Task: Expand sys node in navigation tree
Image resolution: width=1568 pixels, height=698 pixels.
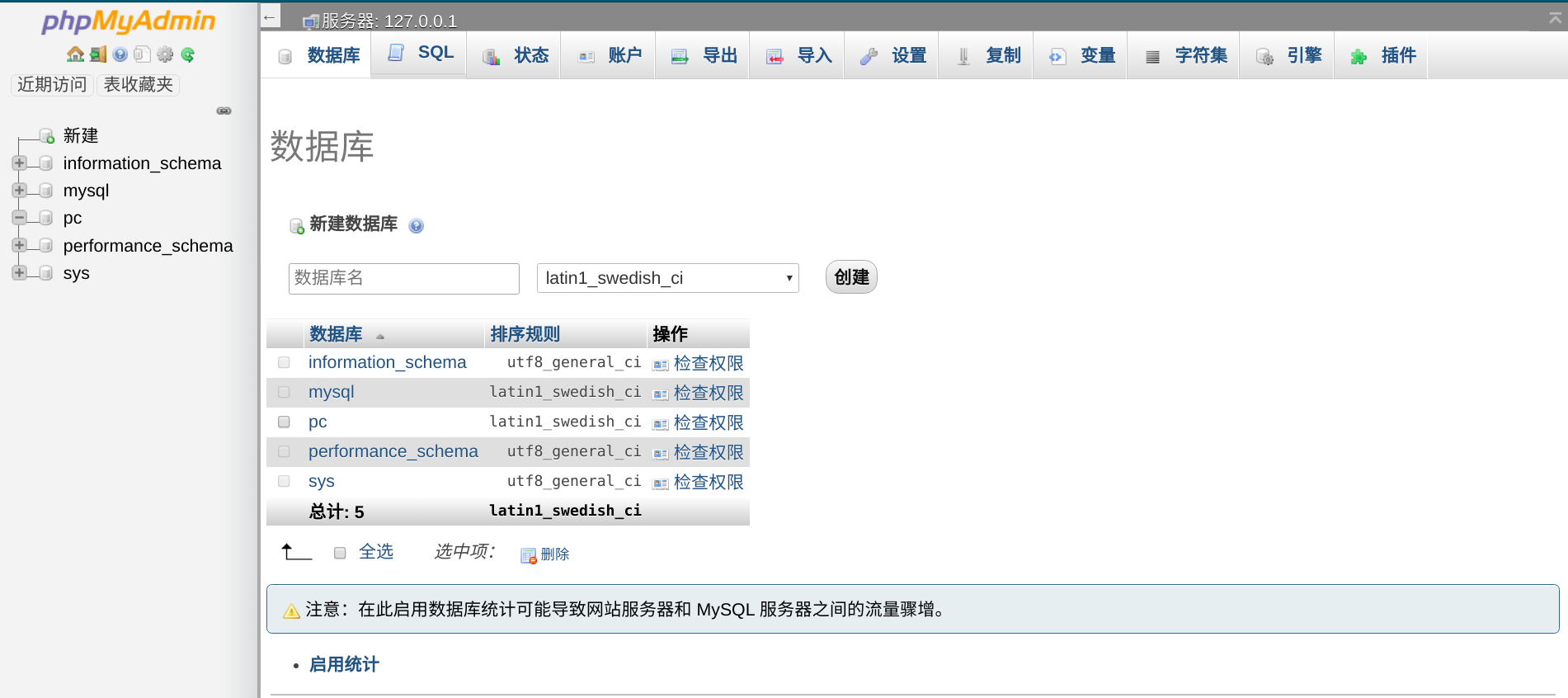Action: [x=20, y=272]
